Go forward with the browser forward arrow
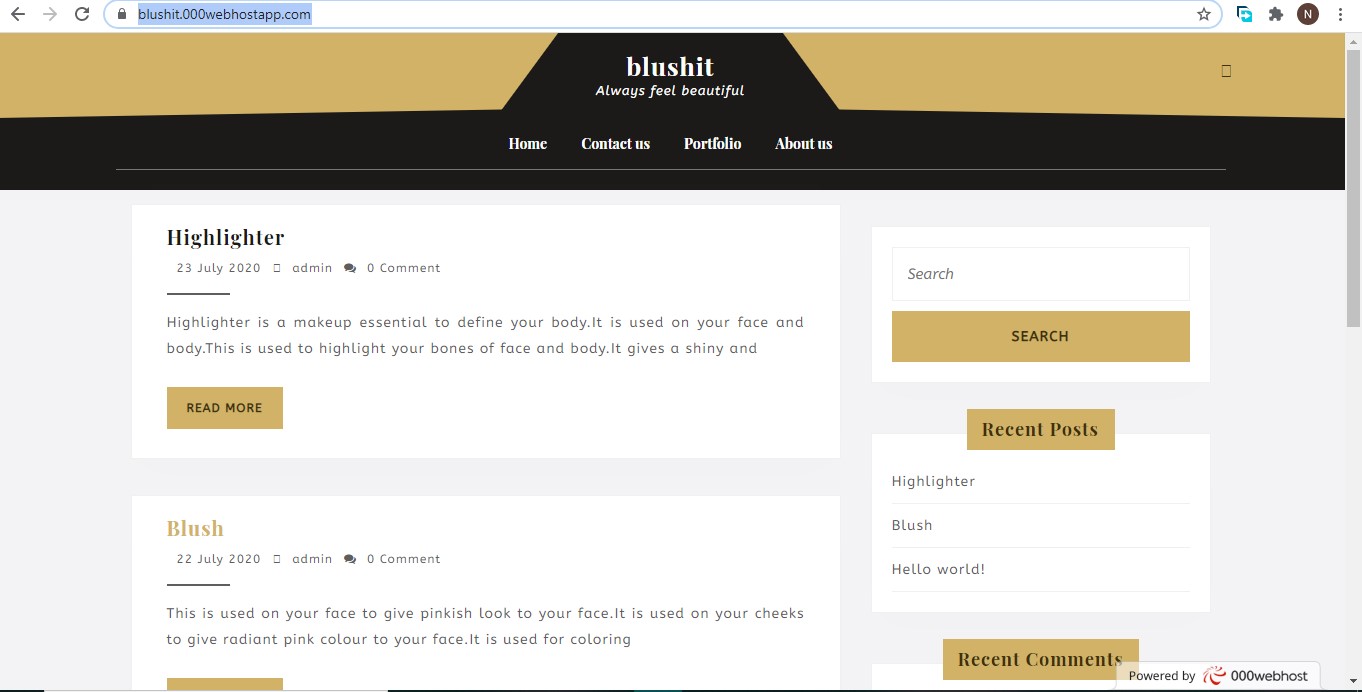The image size is (1362, 692). (x=50, y=14)
